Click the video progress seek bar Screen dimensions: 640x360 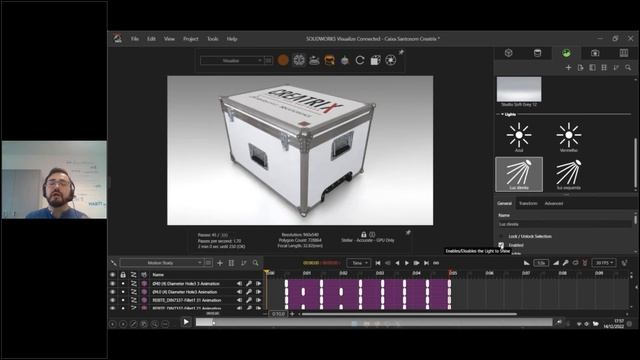(373, 322)
